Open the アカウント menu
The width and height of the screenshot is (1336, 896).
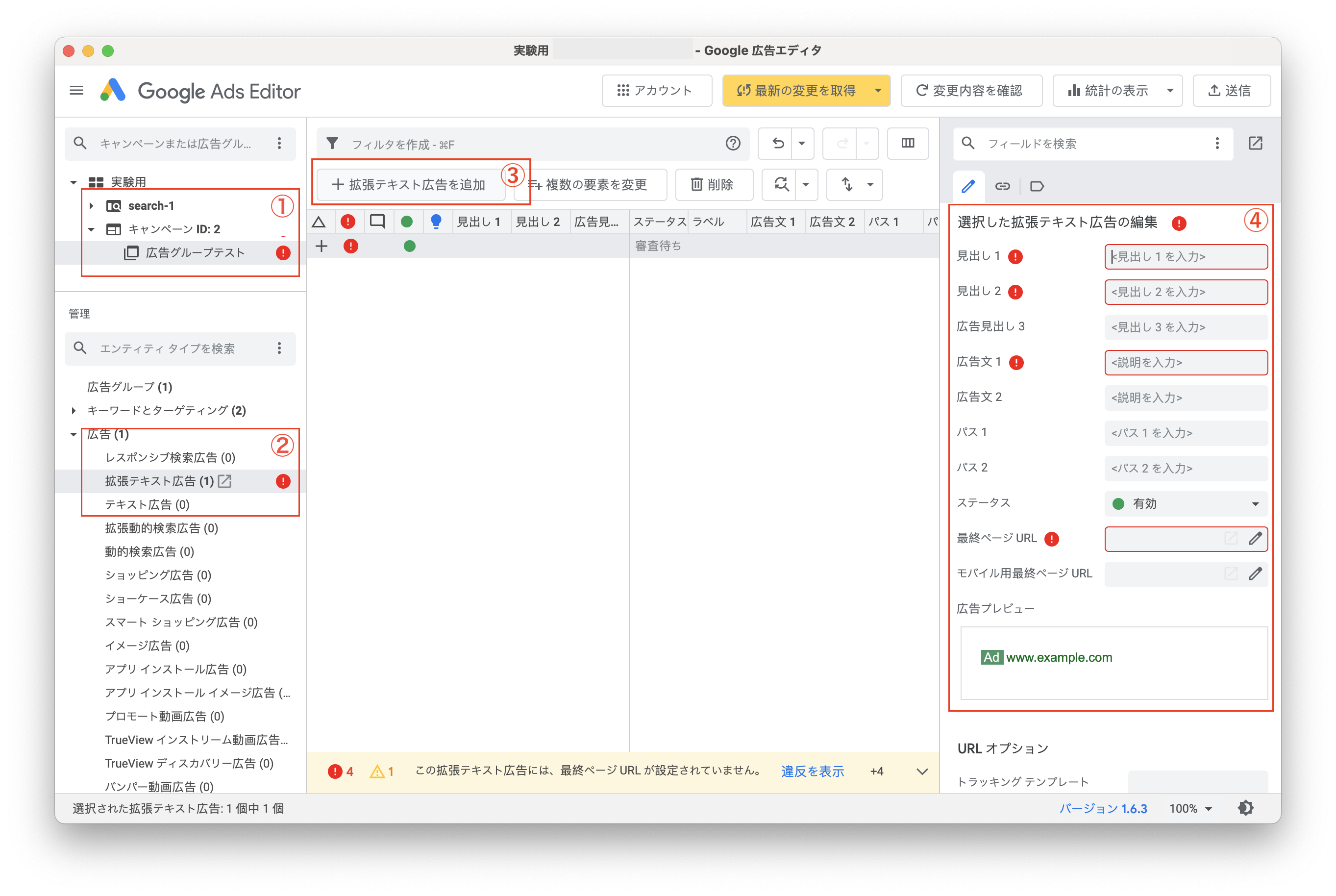pos(657,90)
